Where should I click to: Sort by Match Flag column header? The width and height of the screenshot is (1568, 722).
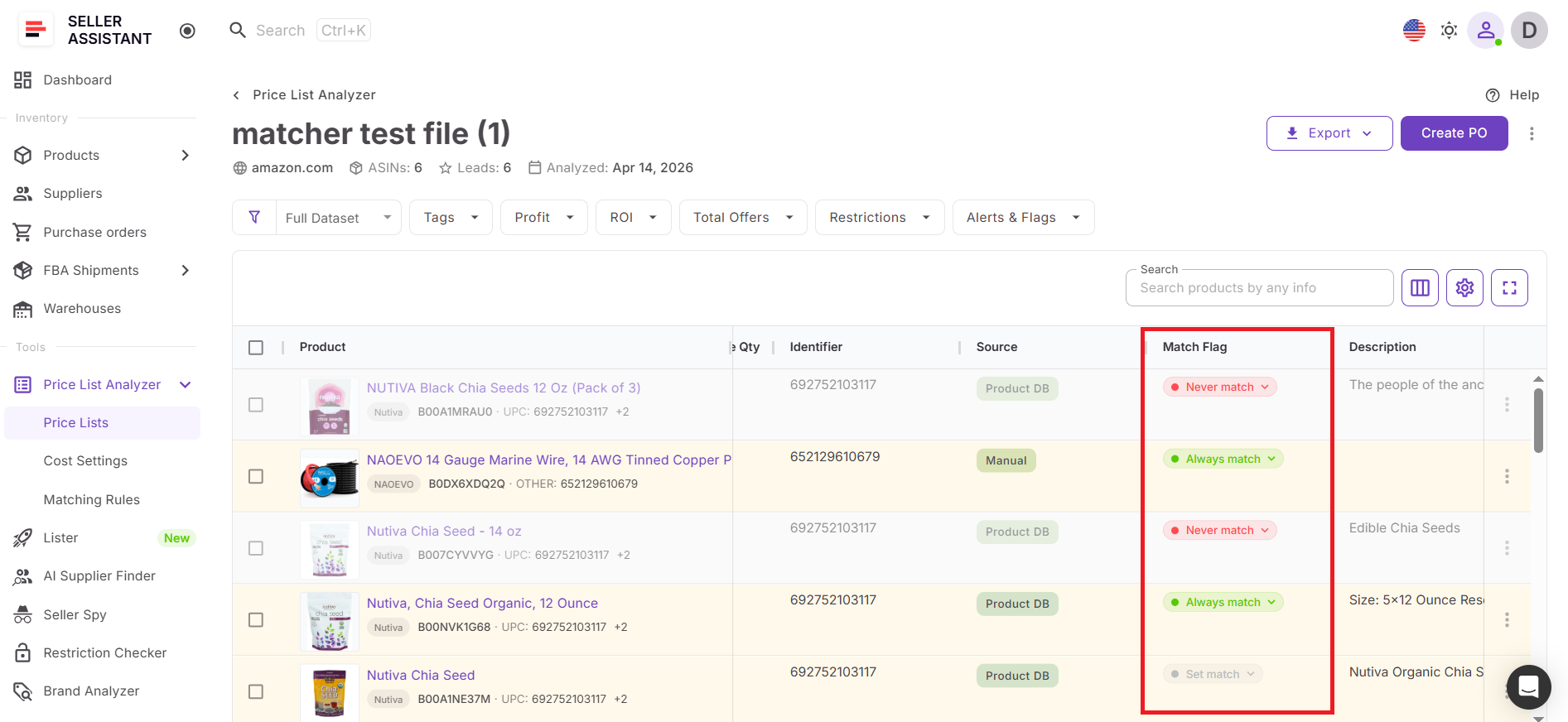coord(1194,348)
